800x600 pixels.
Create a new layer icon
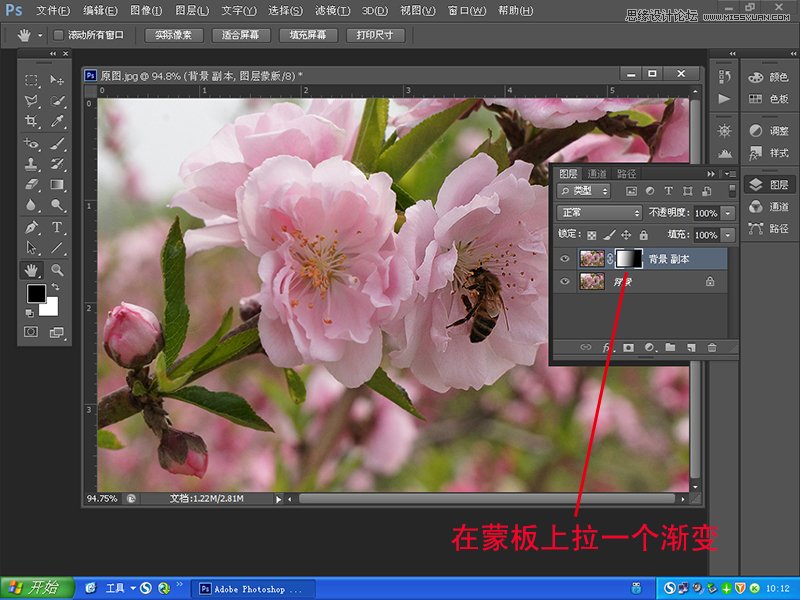click(691, 347)
